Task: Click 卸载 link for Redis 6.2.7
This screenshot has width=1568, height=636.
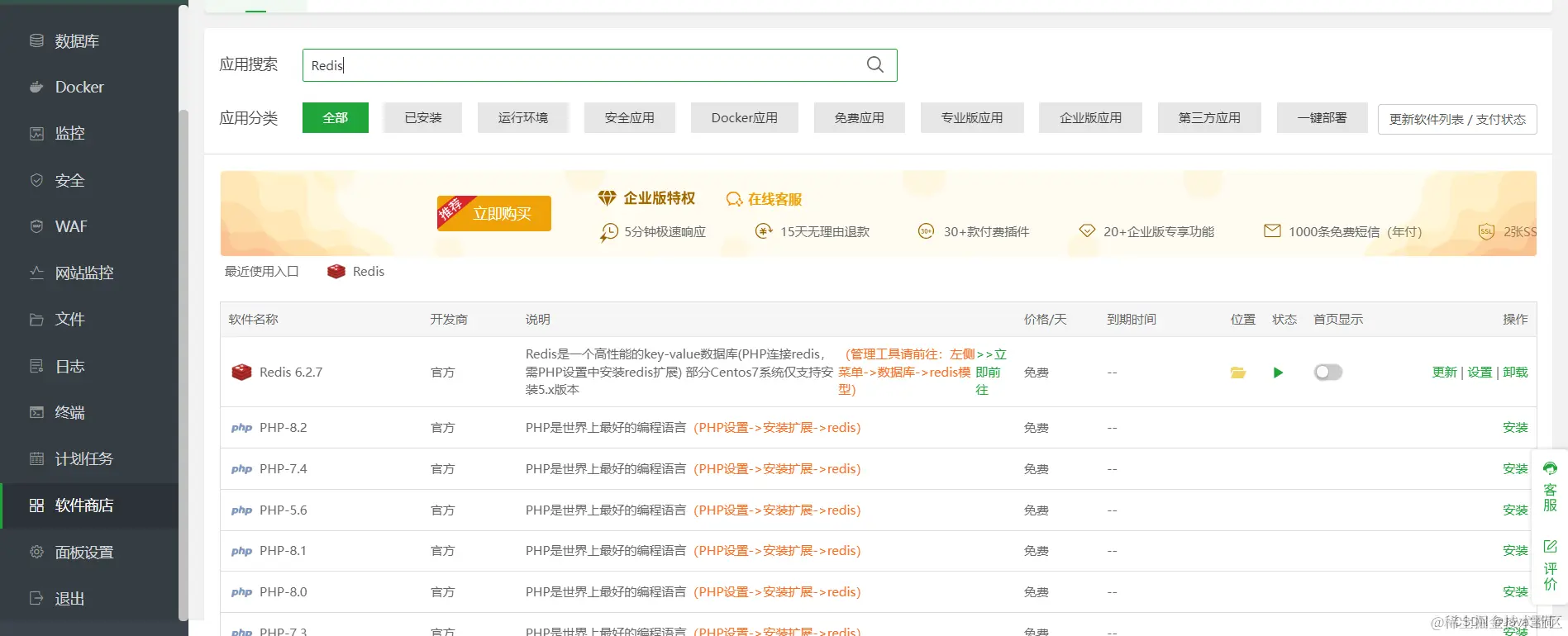Action: click(1515, 373)
